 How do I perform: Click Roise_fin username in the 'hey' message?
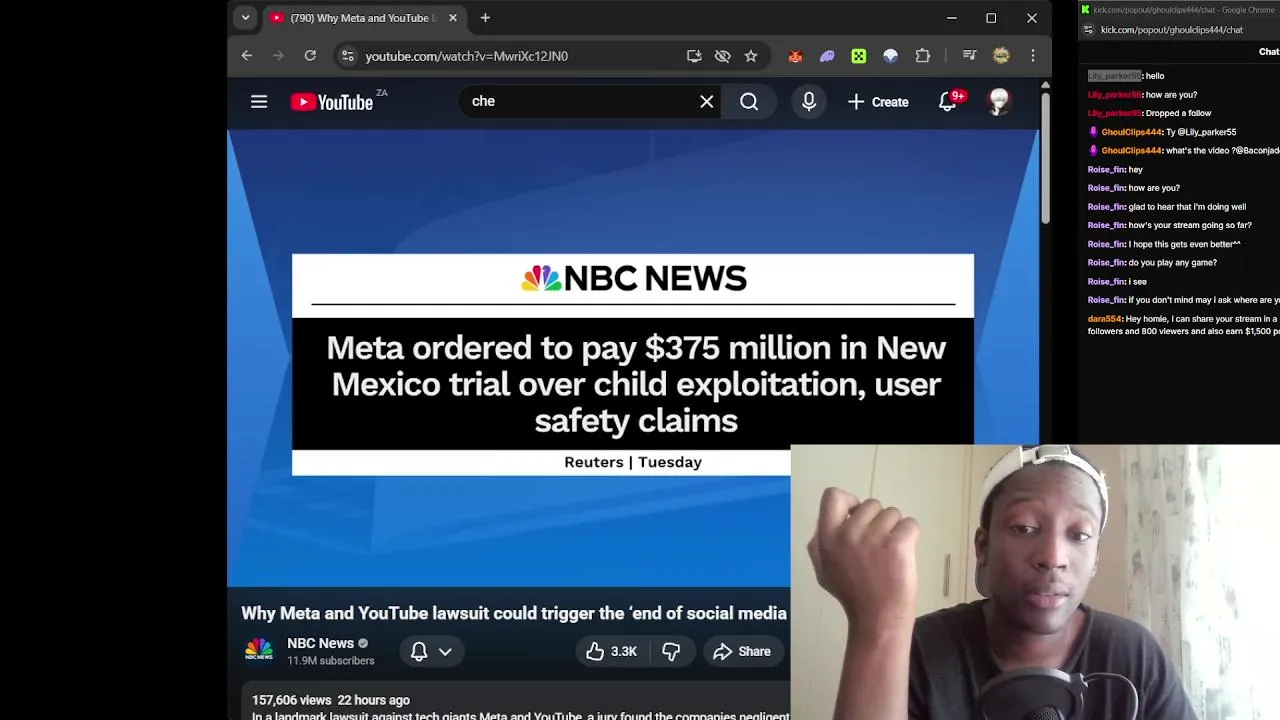click(x=1106, y=169)
